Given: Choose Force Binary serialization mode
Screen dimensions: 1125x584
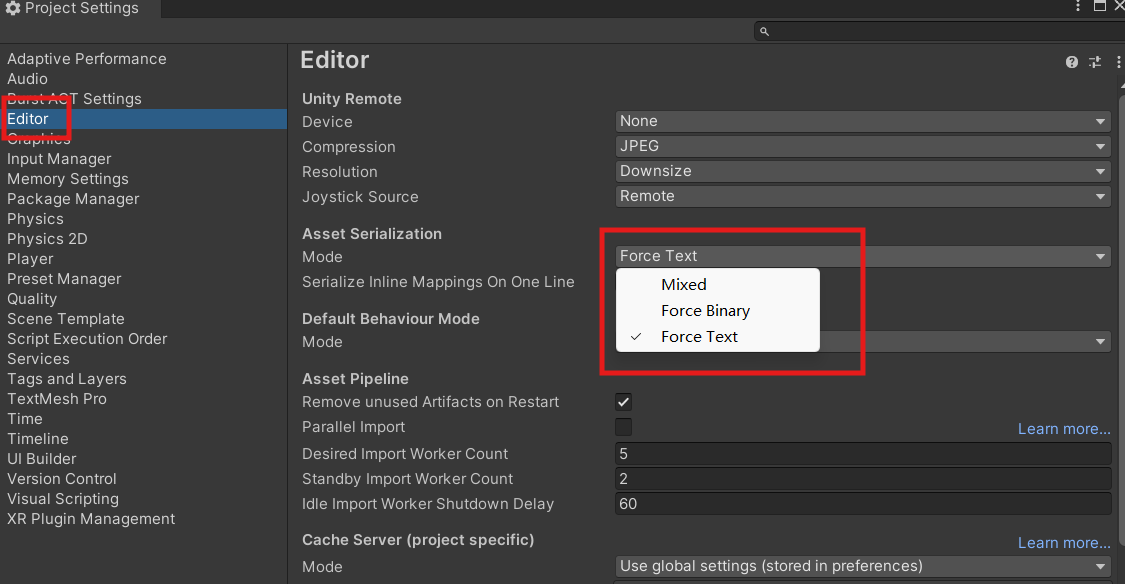Looking at the screenshot, I should pos(717,311).
